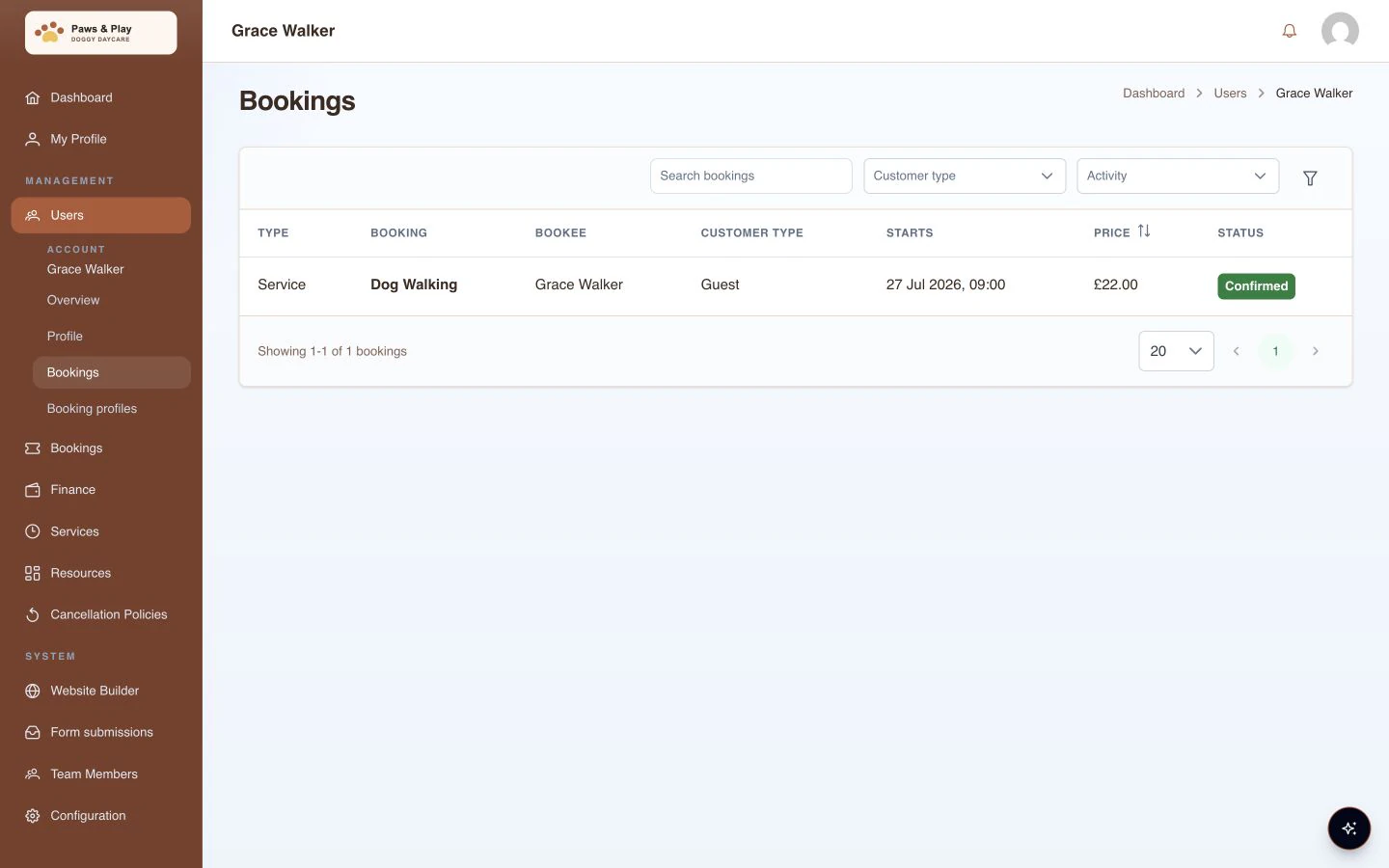The image size is (1389, 868).
Task: Open the AI assistant sparkle button
Action: (x=1348, y=828)
